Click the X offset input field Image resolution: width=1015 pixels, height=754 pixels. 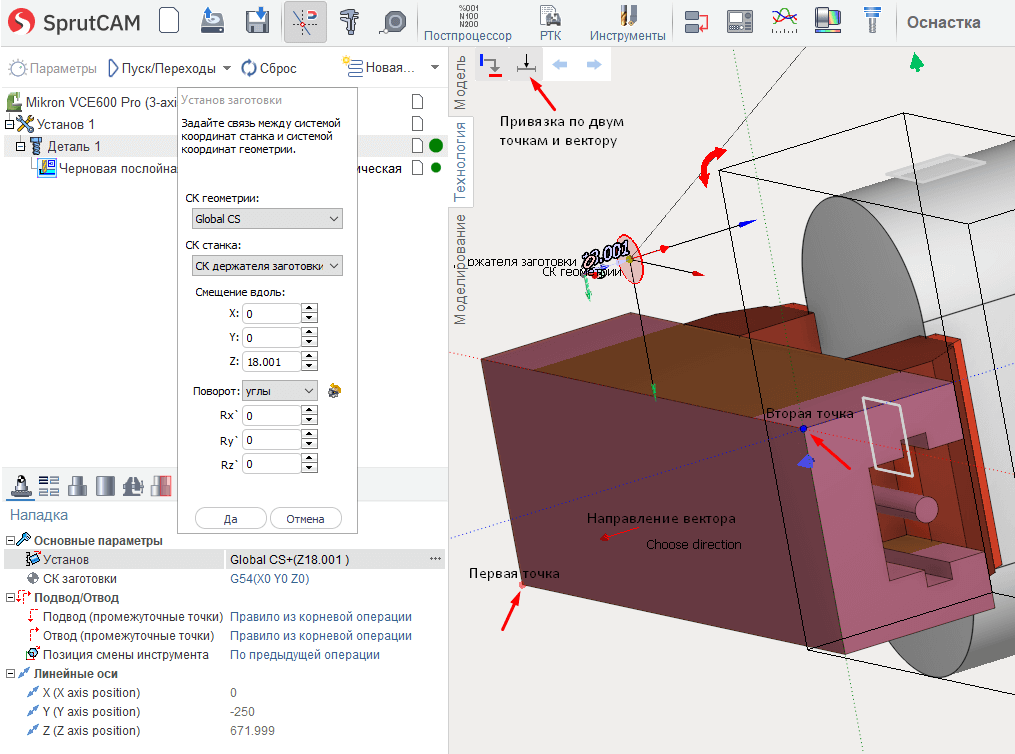point(272,314)
